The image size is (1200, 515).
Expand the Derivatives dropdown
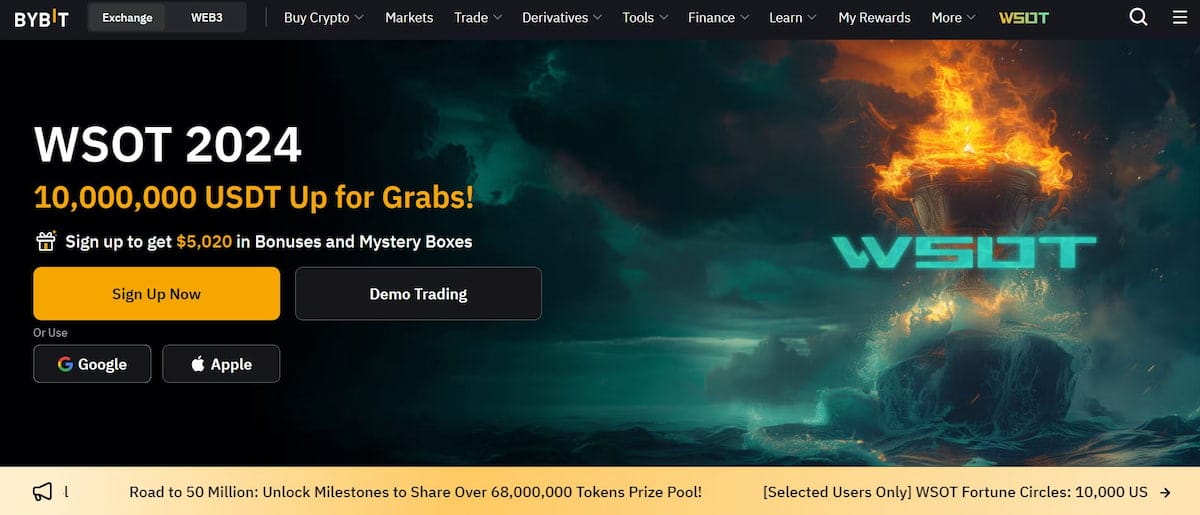562,18
